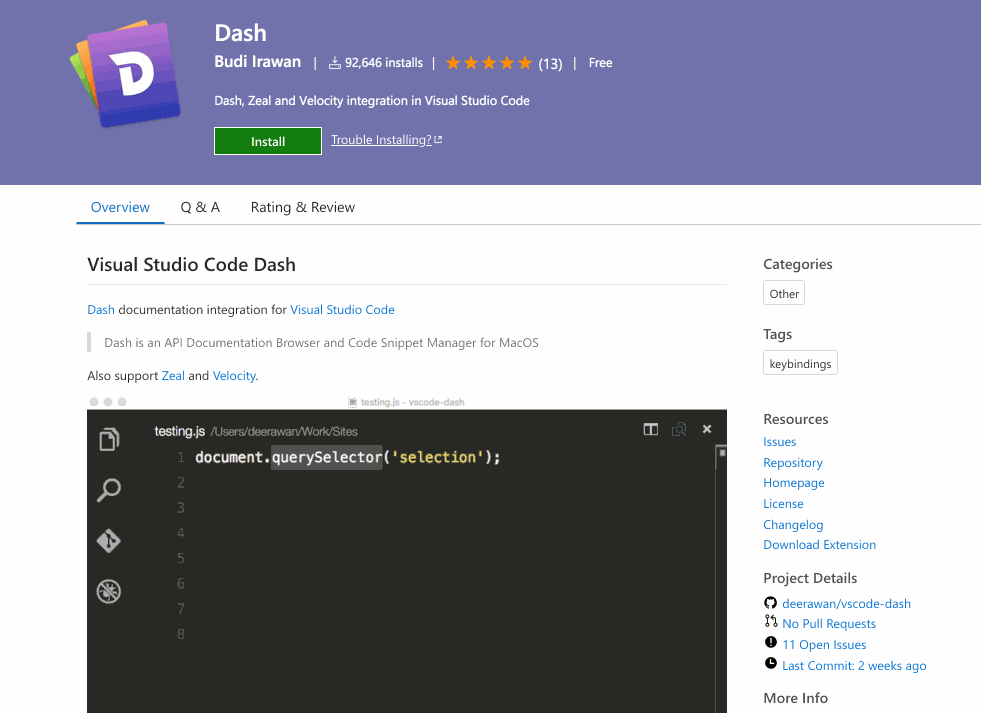Follow the Dash documentation link

coord(101,310)
